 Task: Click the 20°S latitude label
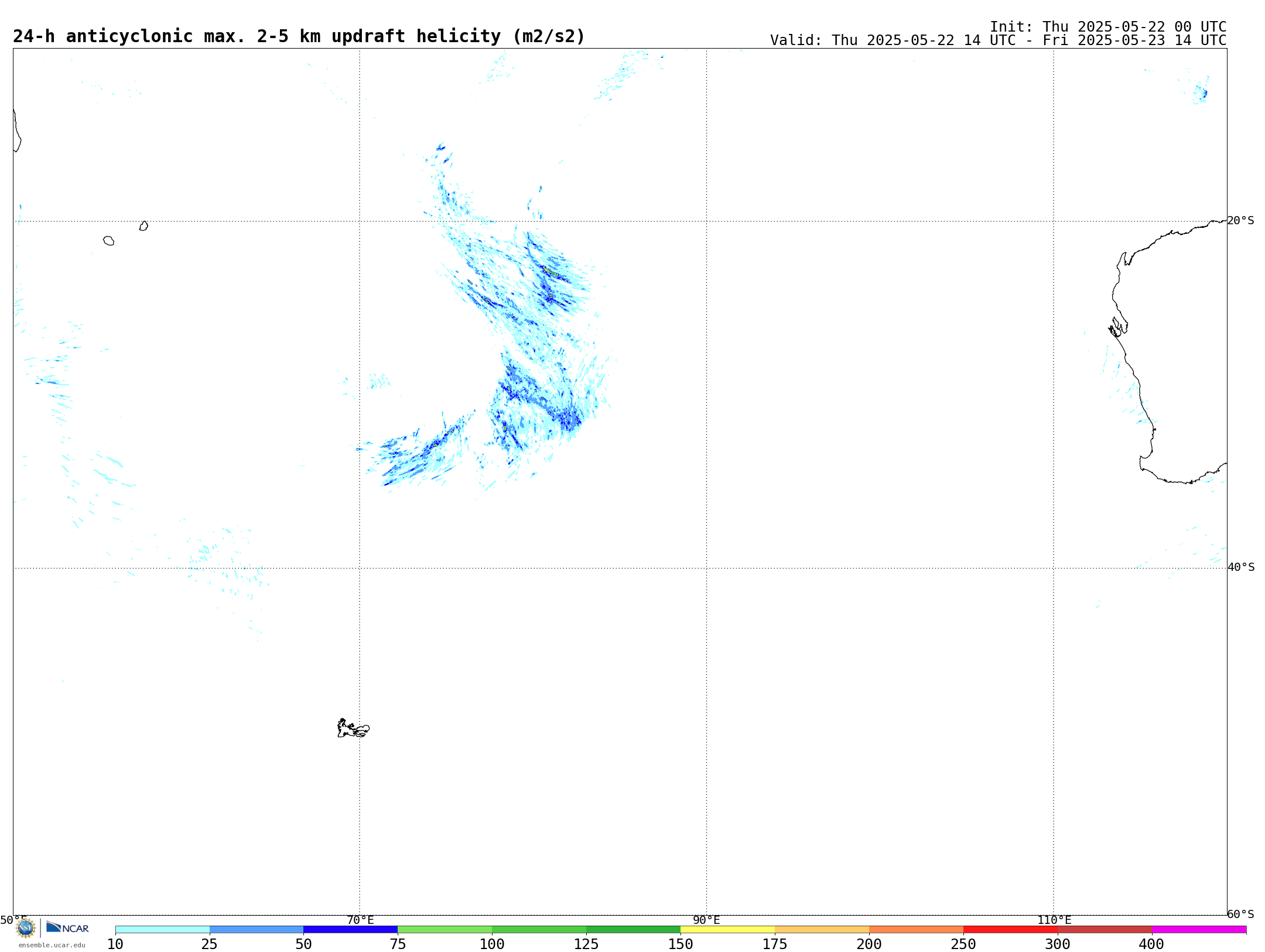coord(1240,221)
